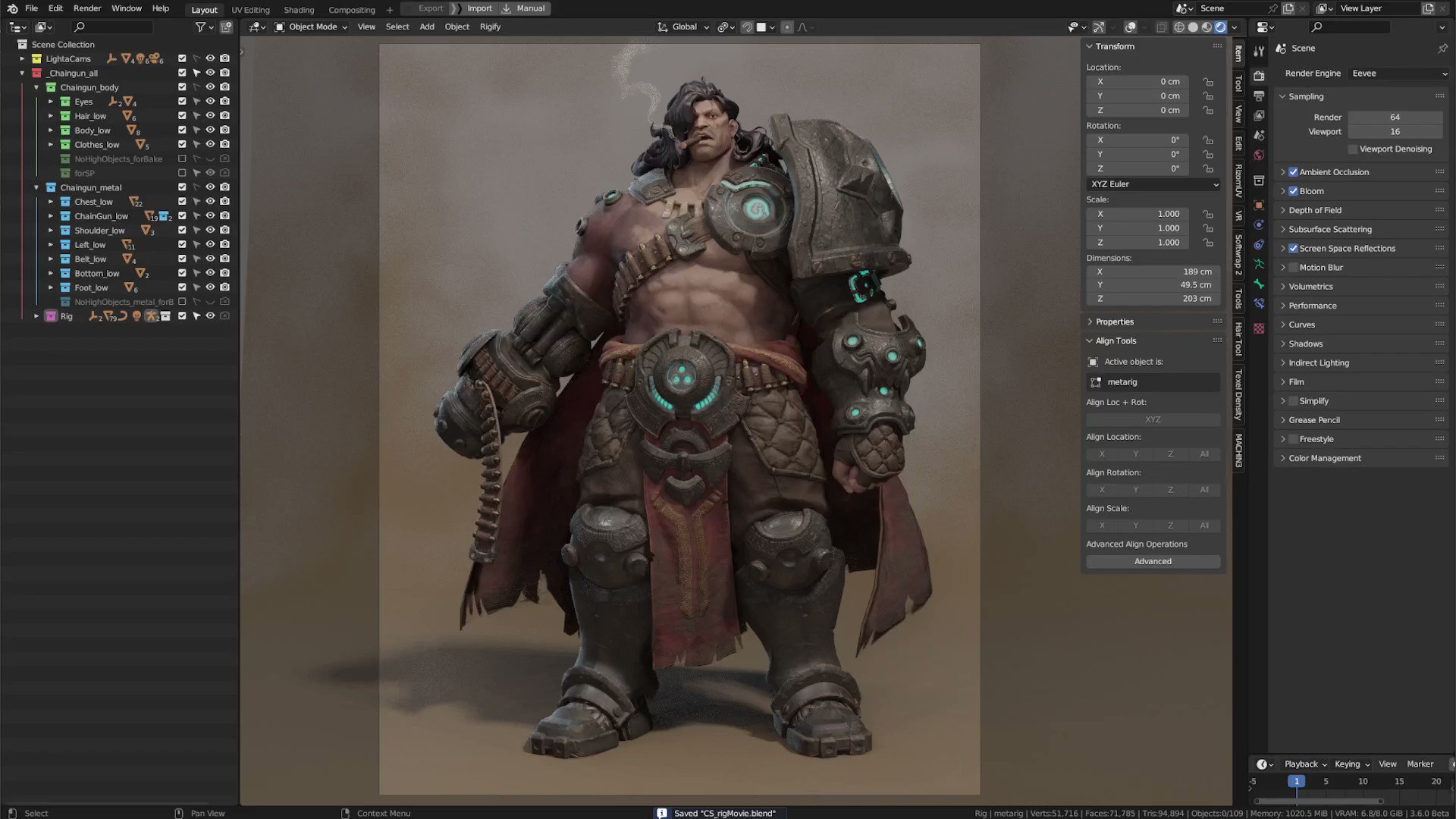Open the Add menu in viewport header
The width and height of the screenshot is (1456, 819).
pos(427,27)
